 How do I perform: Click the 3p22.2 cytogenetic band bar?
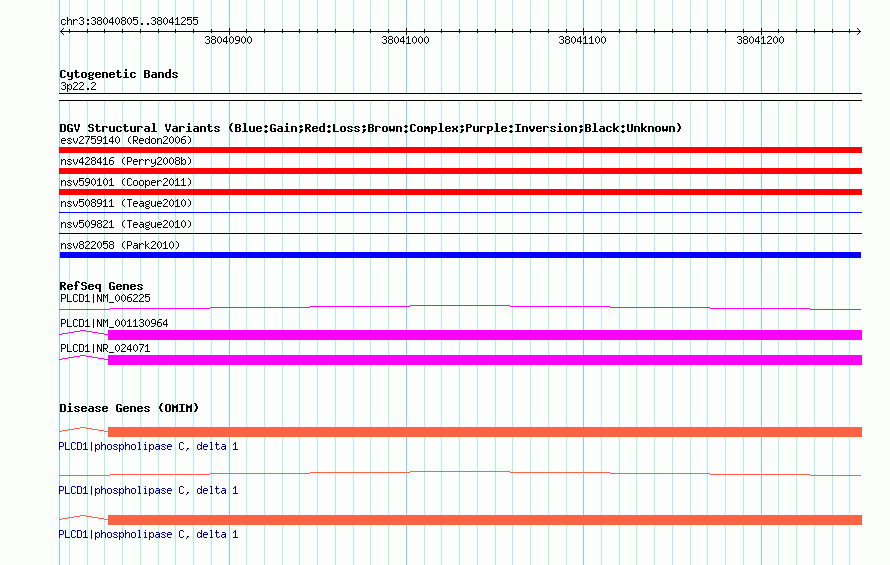[x=460, y=97]
